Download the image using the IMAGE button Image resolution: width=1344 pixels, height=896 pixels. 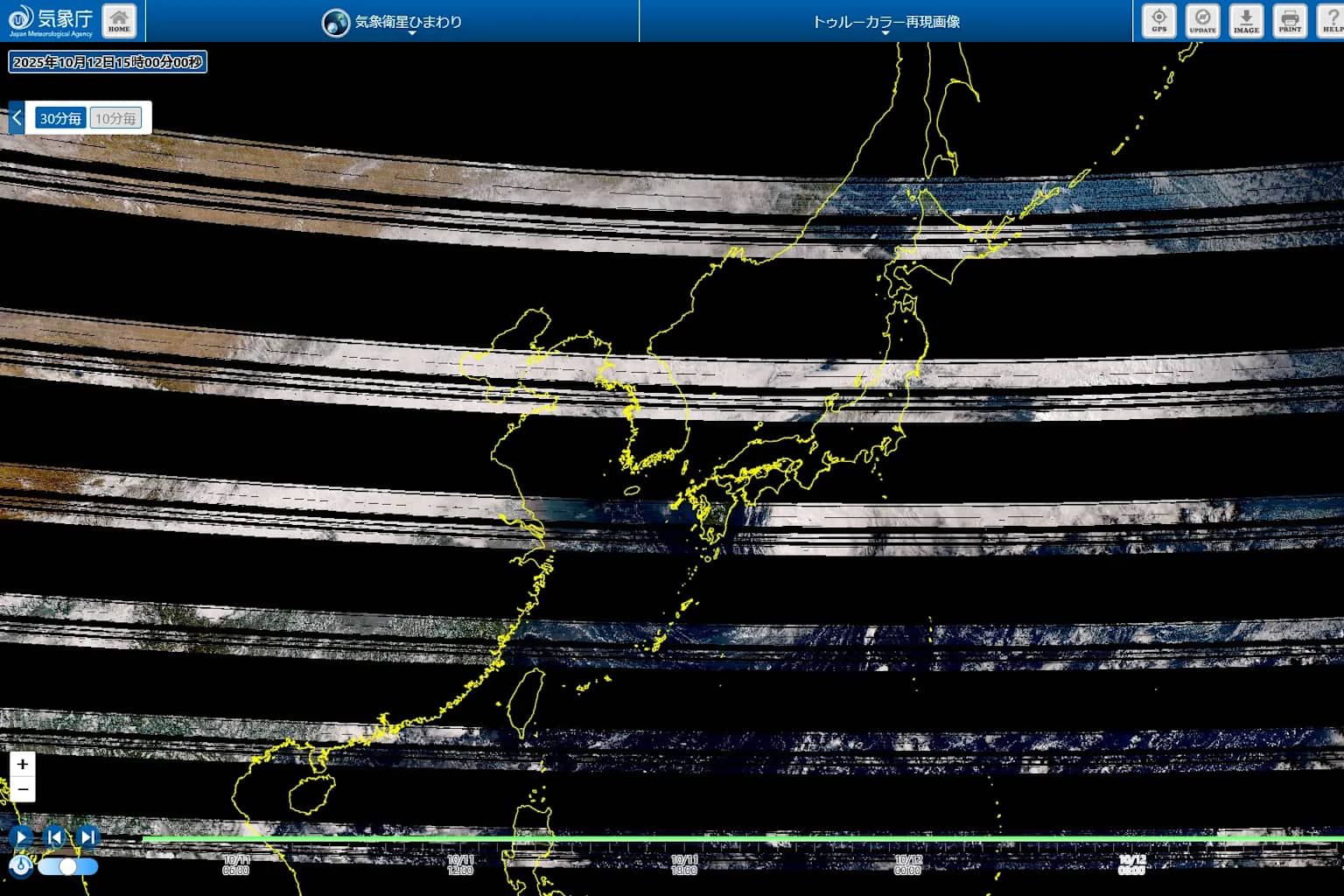tap(1245, 21)
